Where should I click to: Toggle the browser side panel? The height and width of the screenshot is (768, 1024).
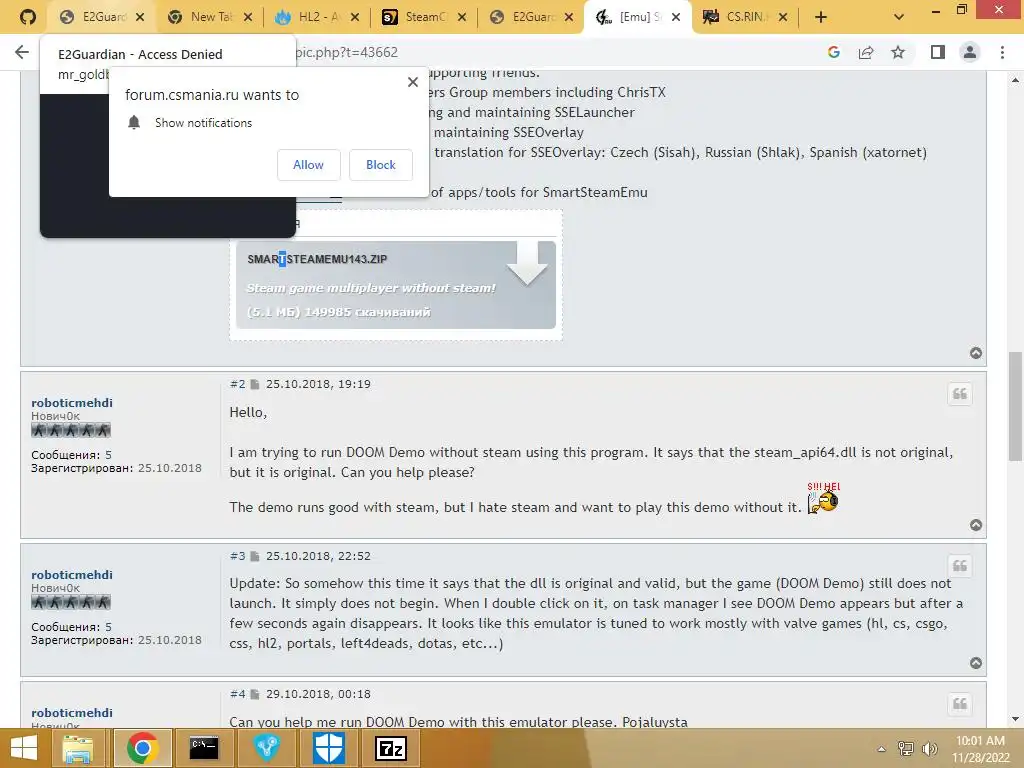point(938,52)
